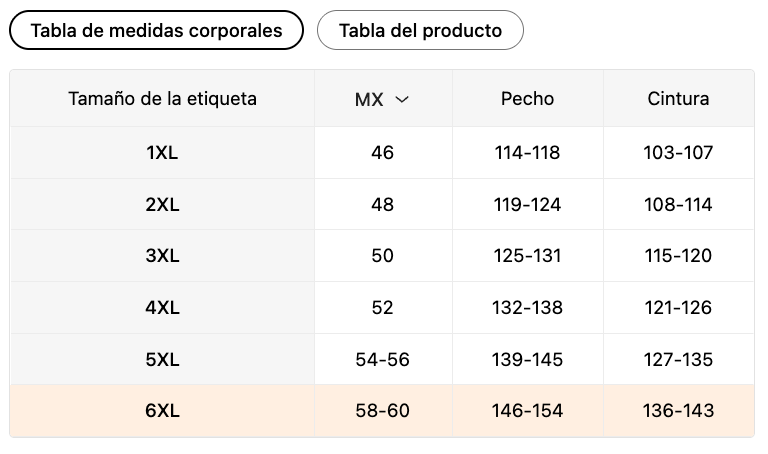Viewport: 768px width, 454px height.
Task: Click waist measurement 108-114
Action: pyautogui.click(x=678, y=204)
